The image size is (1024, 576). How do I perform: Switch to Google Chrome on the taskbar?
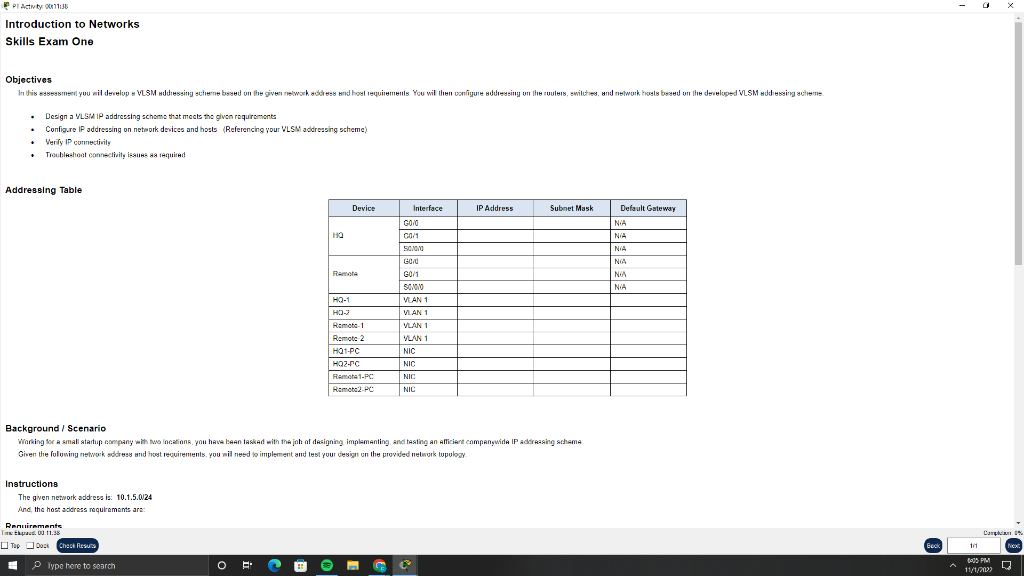(x=379, y=566)
